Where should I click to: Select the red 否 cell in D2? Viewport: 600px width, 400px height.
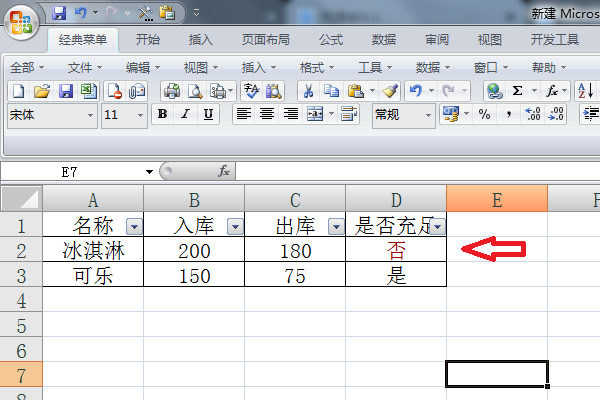pos(396,251)
